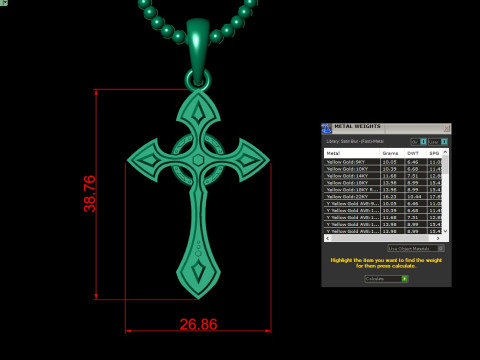Select the Yellow Gold:10KY row
Screen dimensions: 480x360
click(x=383, y=169)
